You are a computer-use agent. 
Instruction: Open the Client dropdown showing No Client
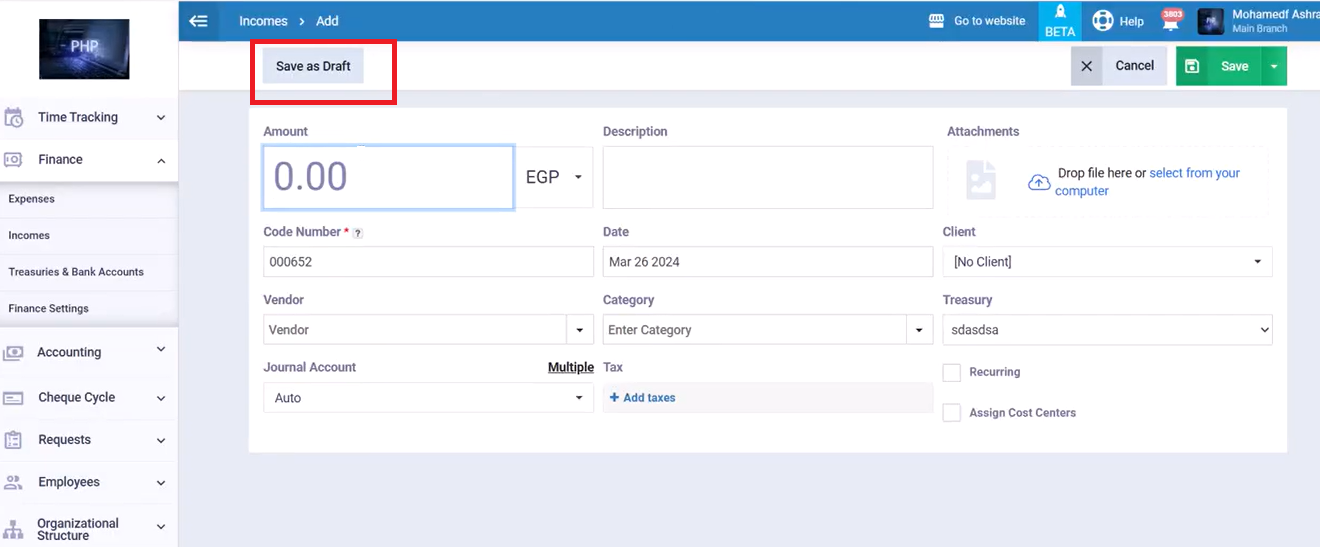pyautogui.click(x=1107, y=262)
